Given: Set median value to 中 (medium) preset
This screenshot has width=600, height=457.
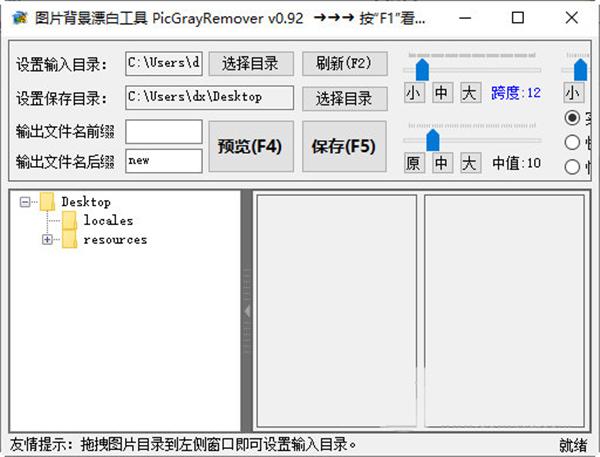Looking at the screenshot, I should coord(442,163).
